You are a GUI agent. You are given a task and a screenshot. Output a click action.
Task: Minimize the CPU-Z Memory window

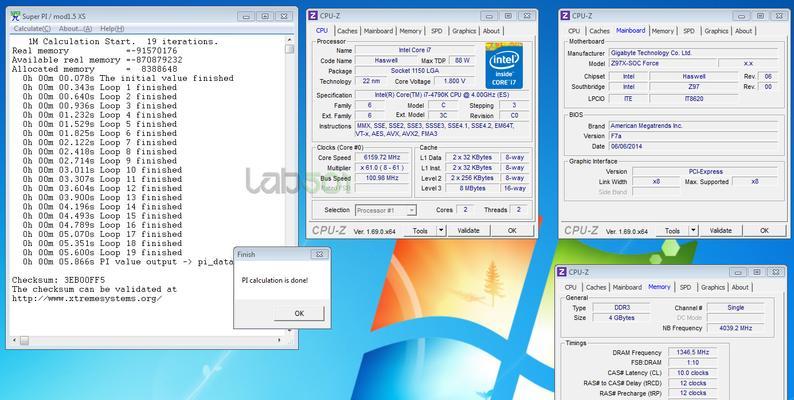[738, 272]
